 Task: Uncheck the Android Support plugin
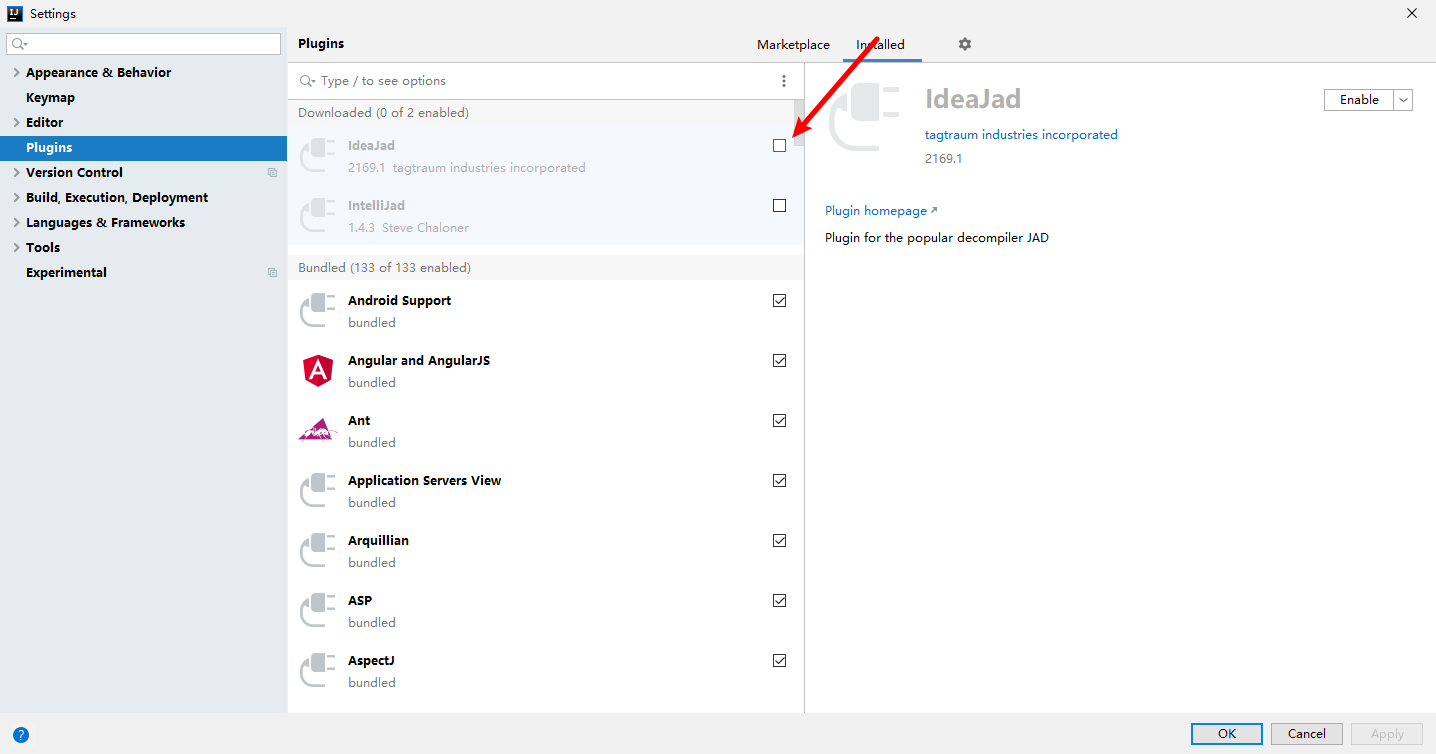[x=779, y=301]
